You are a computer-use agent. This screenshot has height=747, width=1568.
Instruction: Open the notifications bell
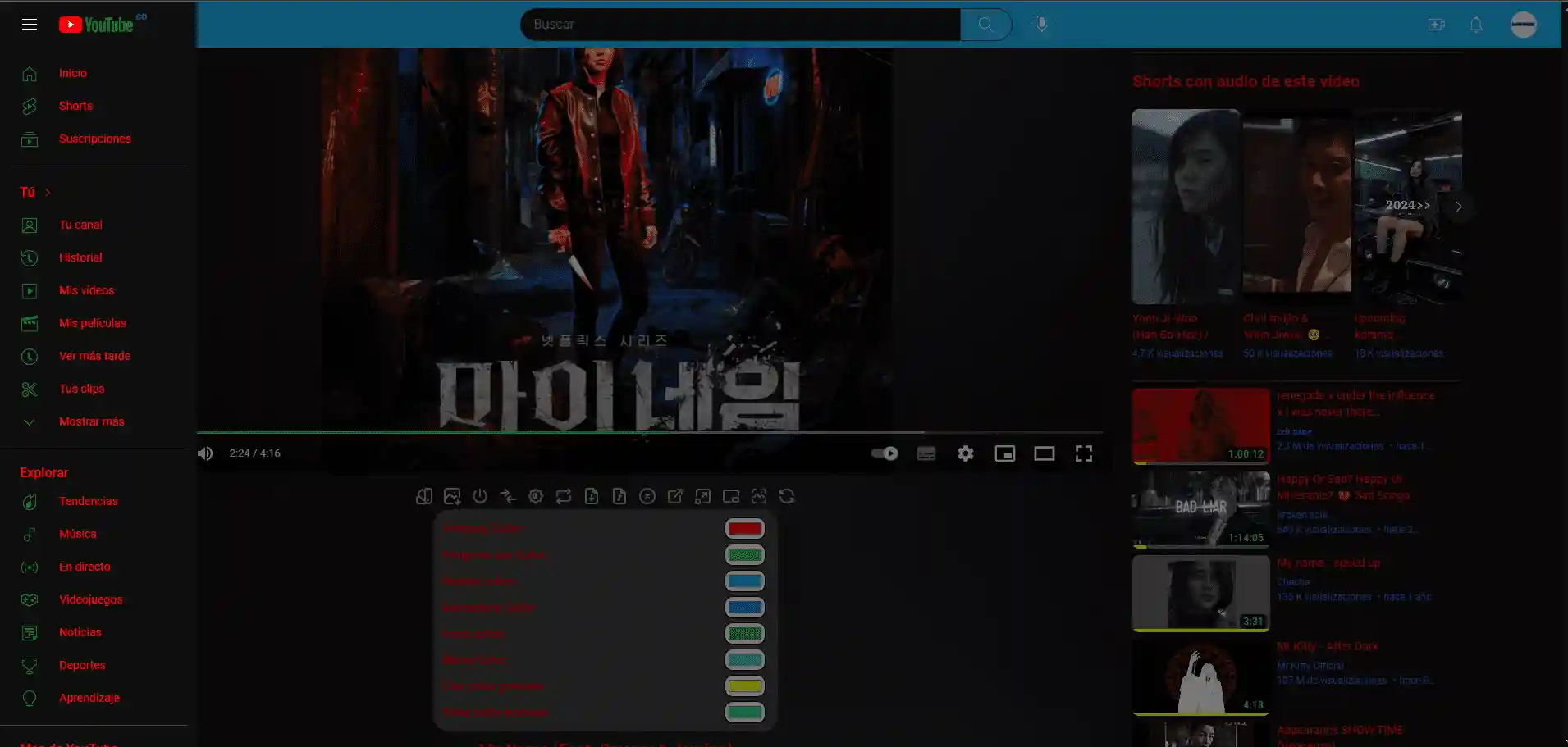pos(1476,25)
